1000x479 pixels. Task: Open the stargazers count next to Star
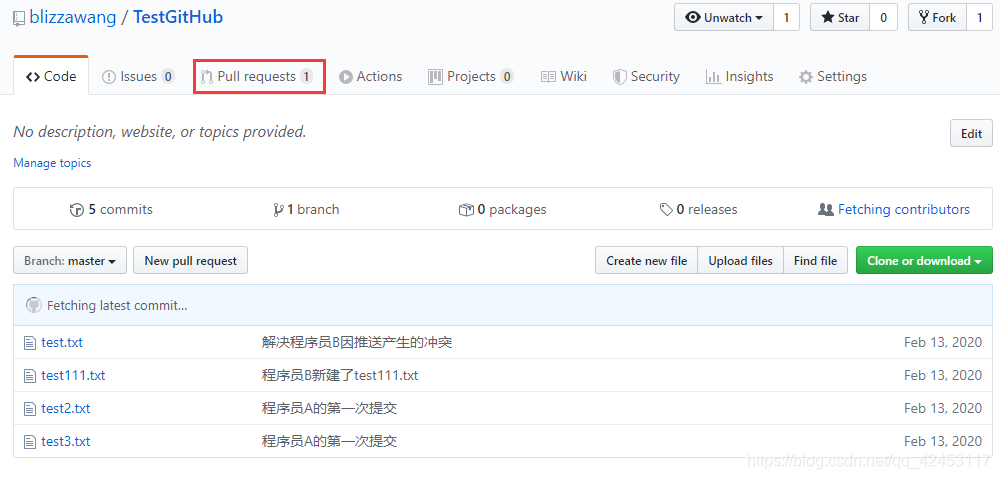883,17
